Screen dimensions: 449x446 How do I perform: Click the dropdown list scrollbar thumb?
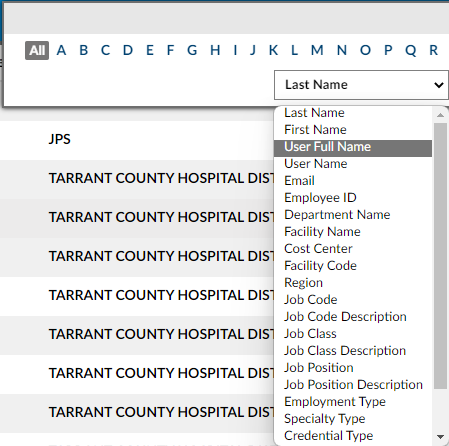coord(440,256)
